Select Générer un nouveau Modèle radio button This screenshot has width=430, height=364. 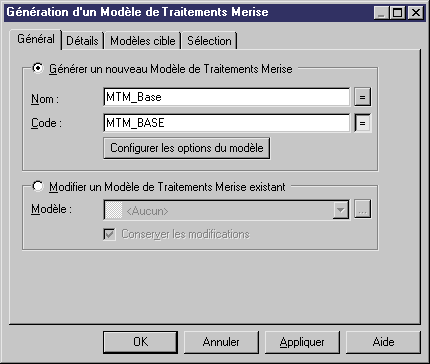tap(38, 68)
